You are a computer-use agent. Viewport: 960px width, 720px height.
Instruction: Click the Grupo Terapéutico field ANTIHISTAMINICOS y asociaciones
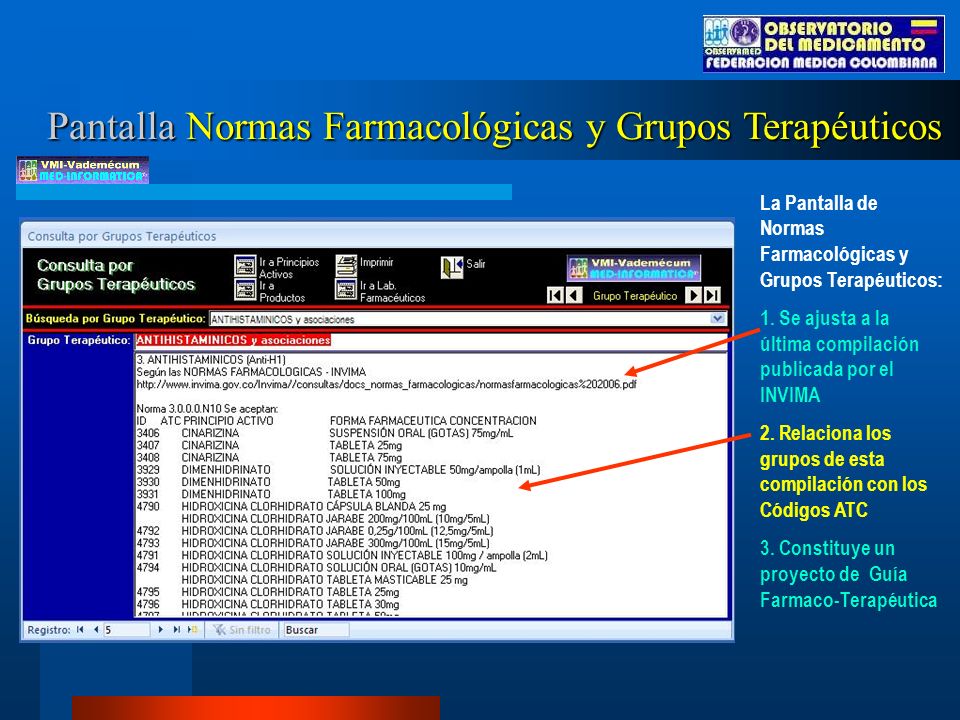(x=431, y=340)
